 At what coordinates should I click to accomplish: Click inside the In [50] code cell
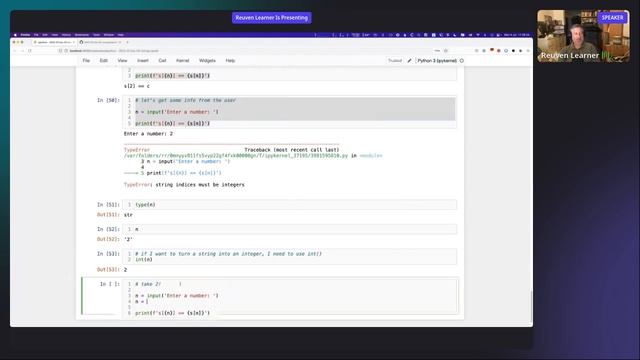[x=290, y=112]
